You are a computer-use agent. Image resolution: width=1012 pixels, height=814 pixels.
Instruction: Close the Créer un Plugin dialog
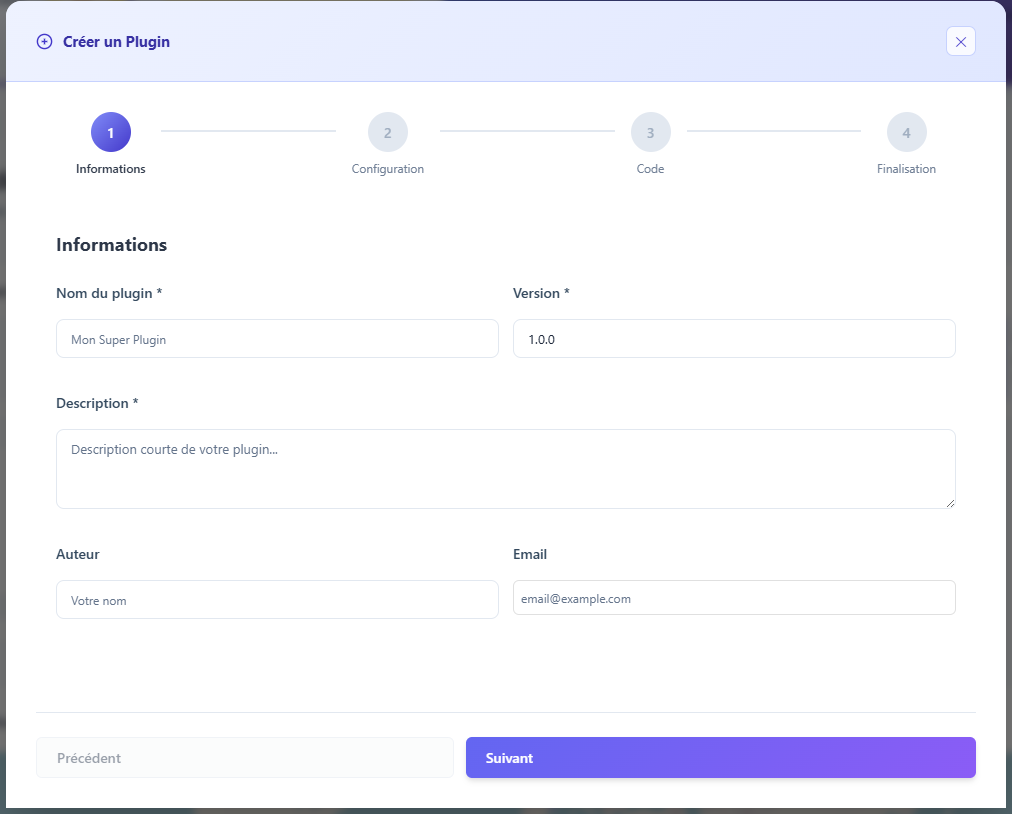(x=960, y=41)
